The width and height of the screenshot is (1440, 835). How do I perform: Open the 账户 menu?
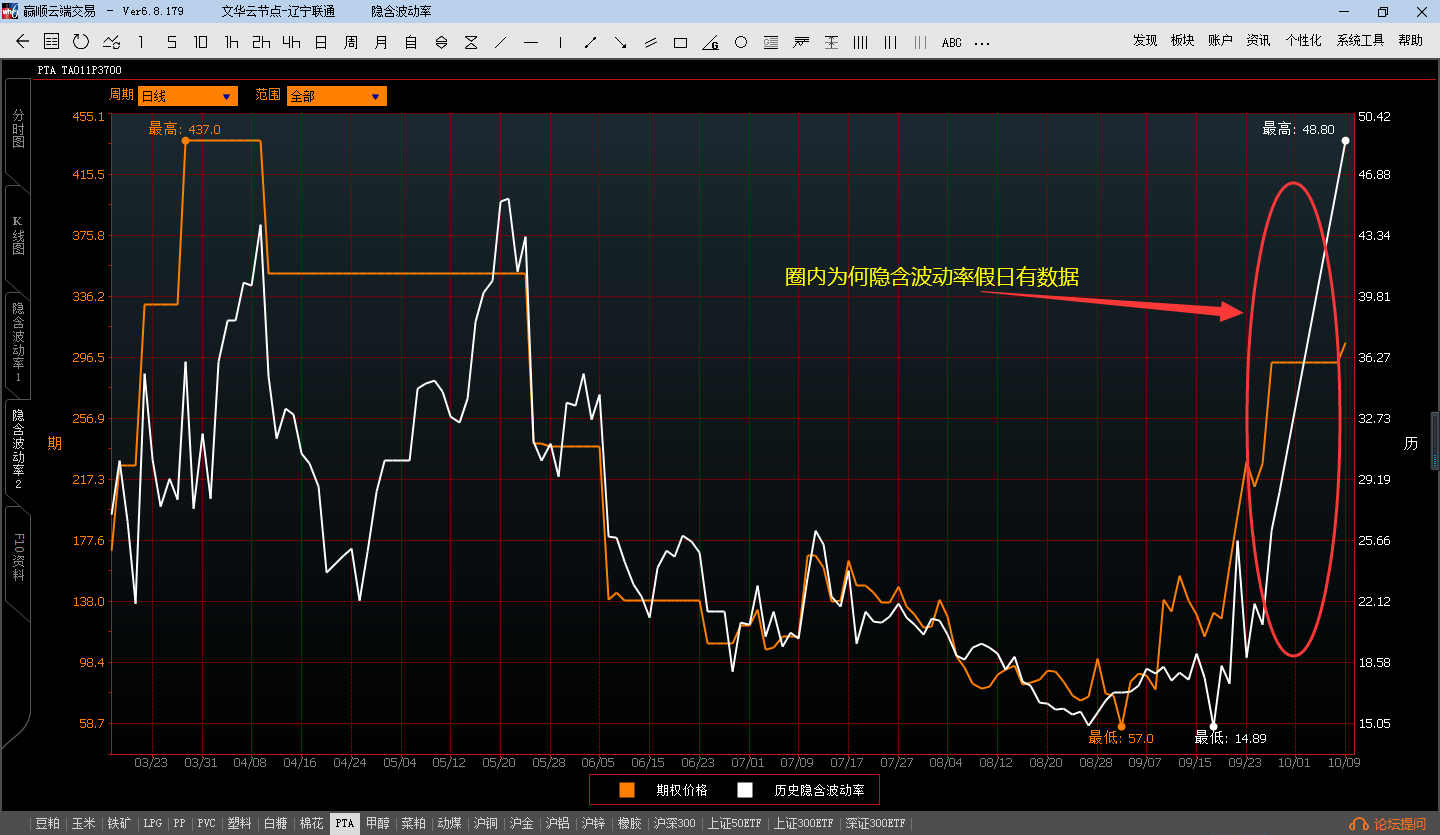[x=1220, y=41]
